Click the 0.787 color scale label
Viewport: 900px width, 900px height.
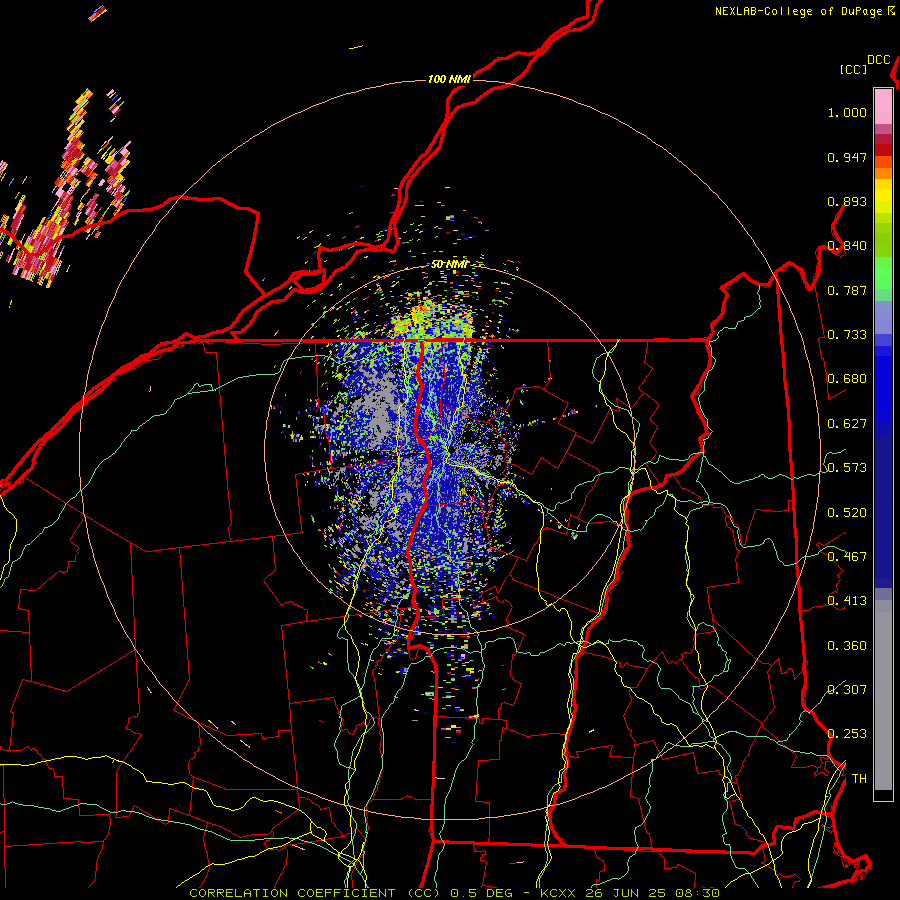tap(847, 290)
